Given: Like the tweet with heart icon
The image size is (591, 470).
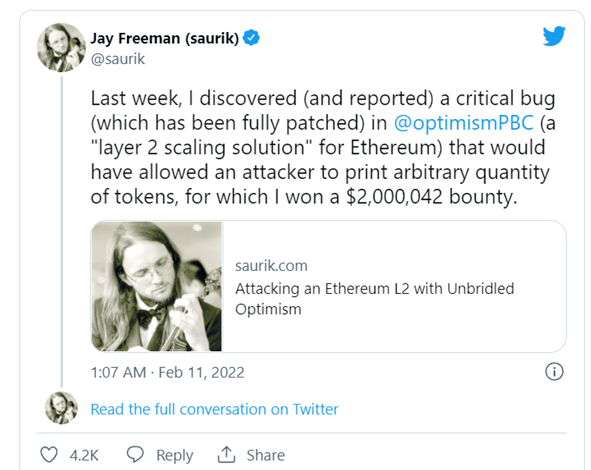Looking at the screenshot, I should 49,455.
